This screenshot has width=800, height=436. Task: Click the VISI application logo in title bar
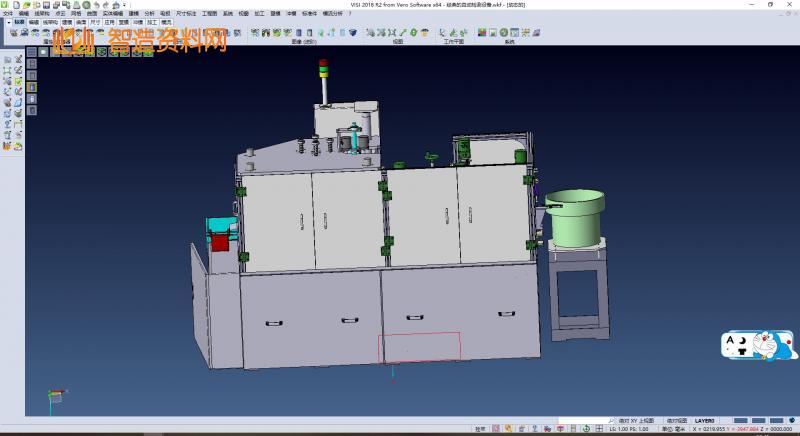tap(4, 4)
